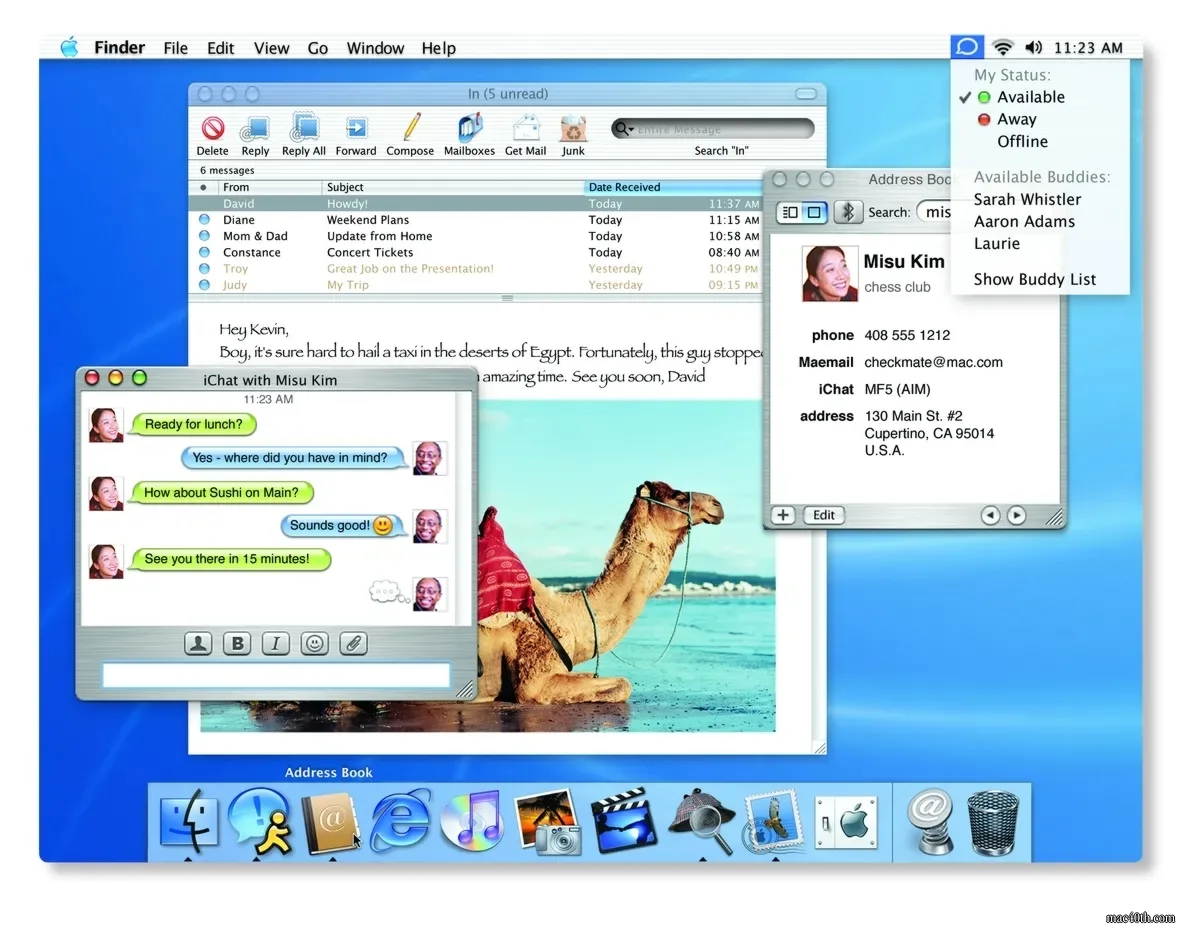Click the Edit button on Misu Kim's card
Screen dimensions: 1200x947
pyautogui.click(x=823, y=515)
